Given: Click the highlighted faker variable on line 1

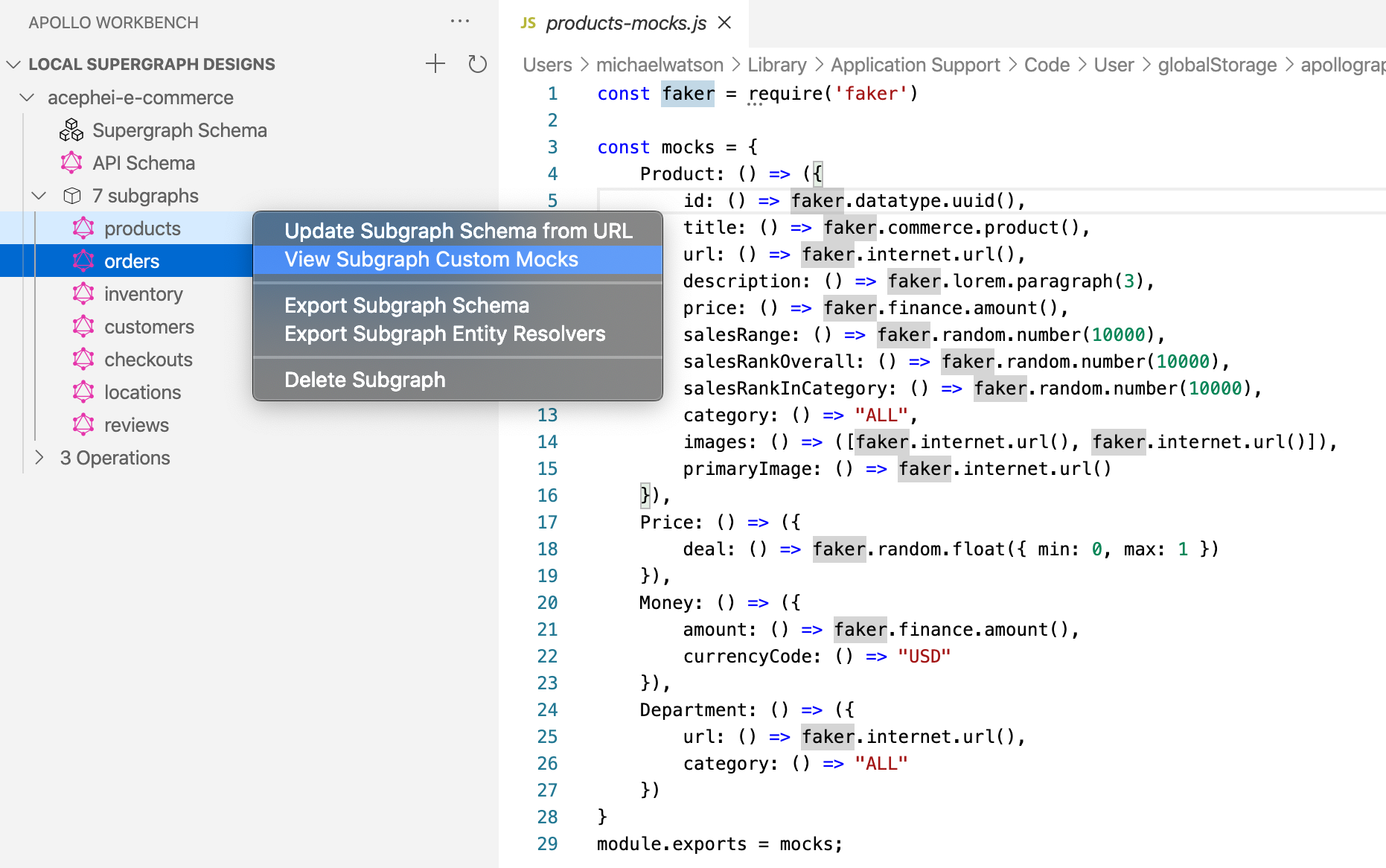Looking at the screenshot, I should (688, 94).
